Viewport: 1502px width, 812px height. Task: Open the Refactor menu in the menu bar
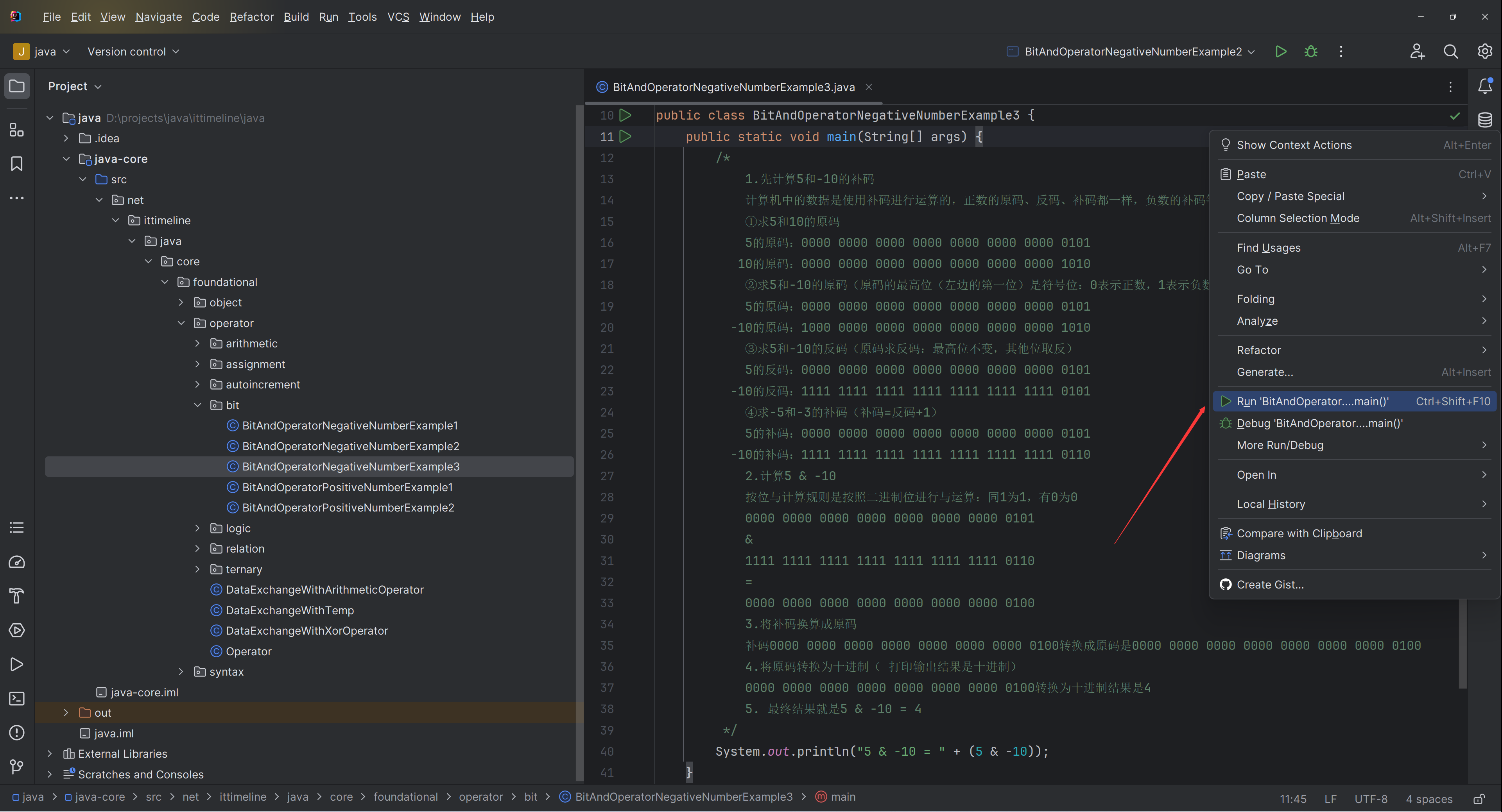(x=251, y=17)
